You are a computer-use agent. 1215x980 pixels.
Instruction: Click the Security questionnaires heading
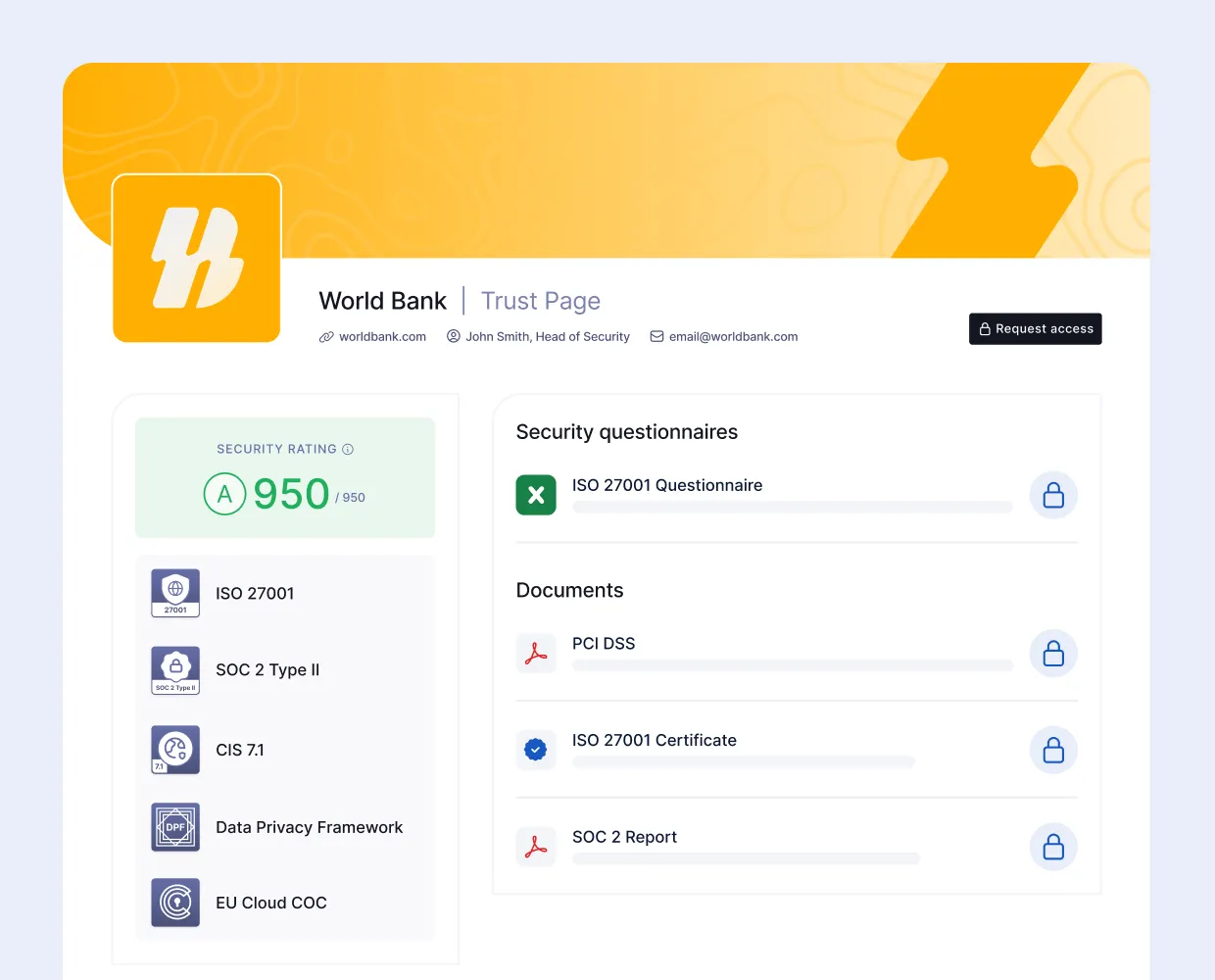coord(627,432)
